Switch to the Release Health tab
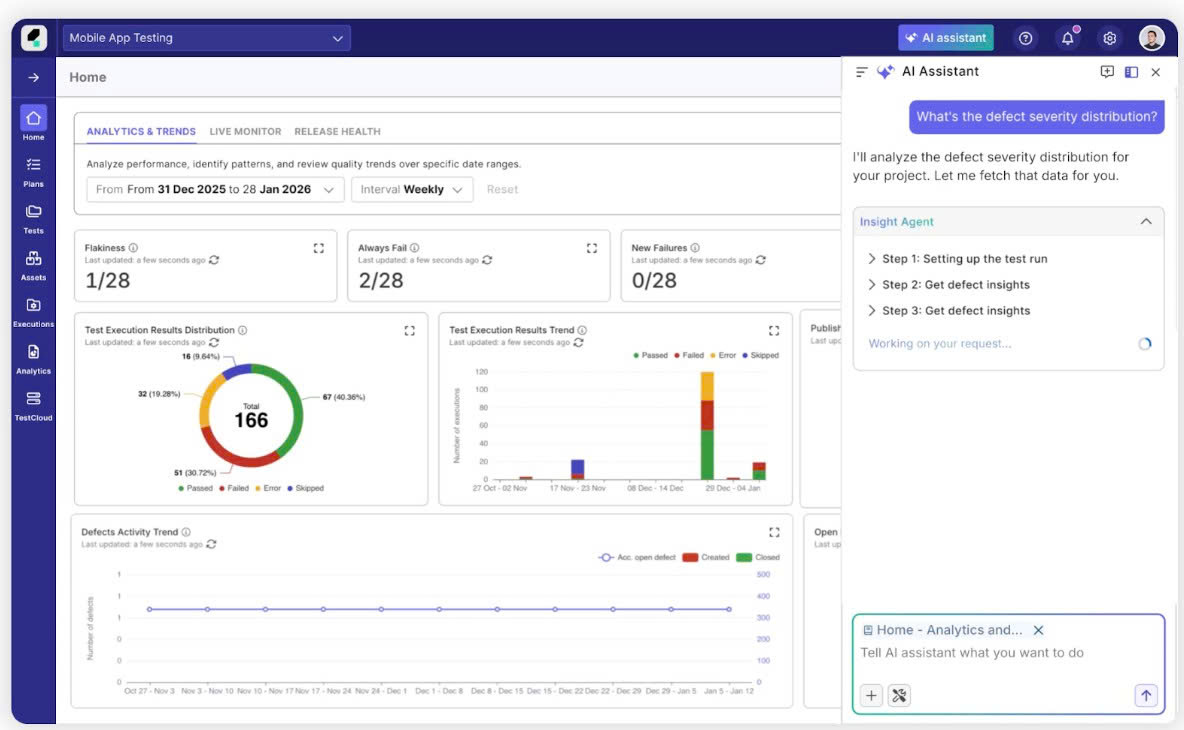Screen dimensions: 1184x730 coord(338,131)
